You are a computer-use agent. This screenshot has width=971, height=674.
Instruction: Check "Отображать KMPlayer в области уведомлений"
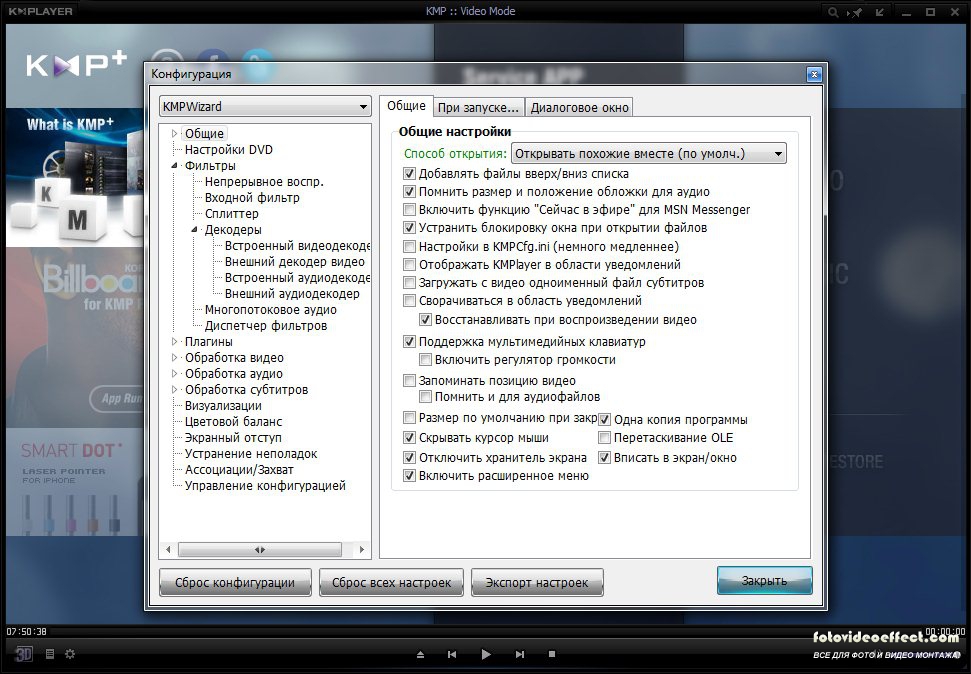409,265
